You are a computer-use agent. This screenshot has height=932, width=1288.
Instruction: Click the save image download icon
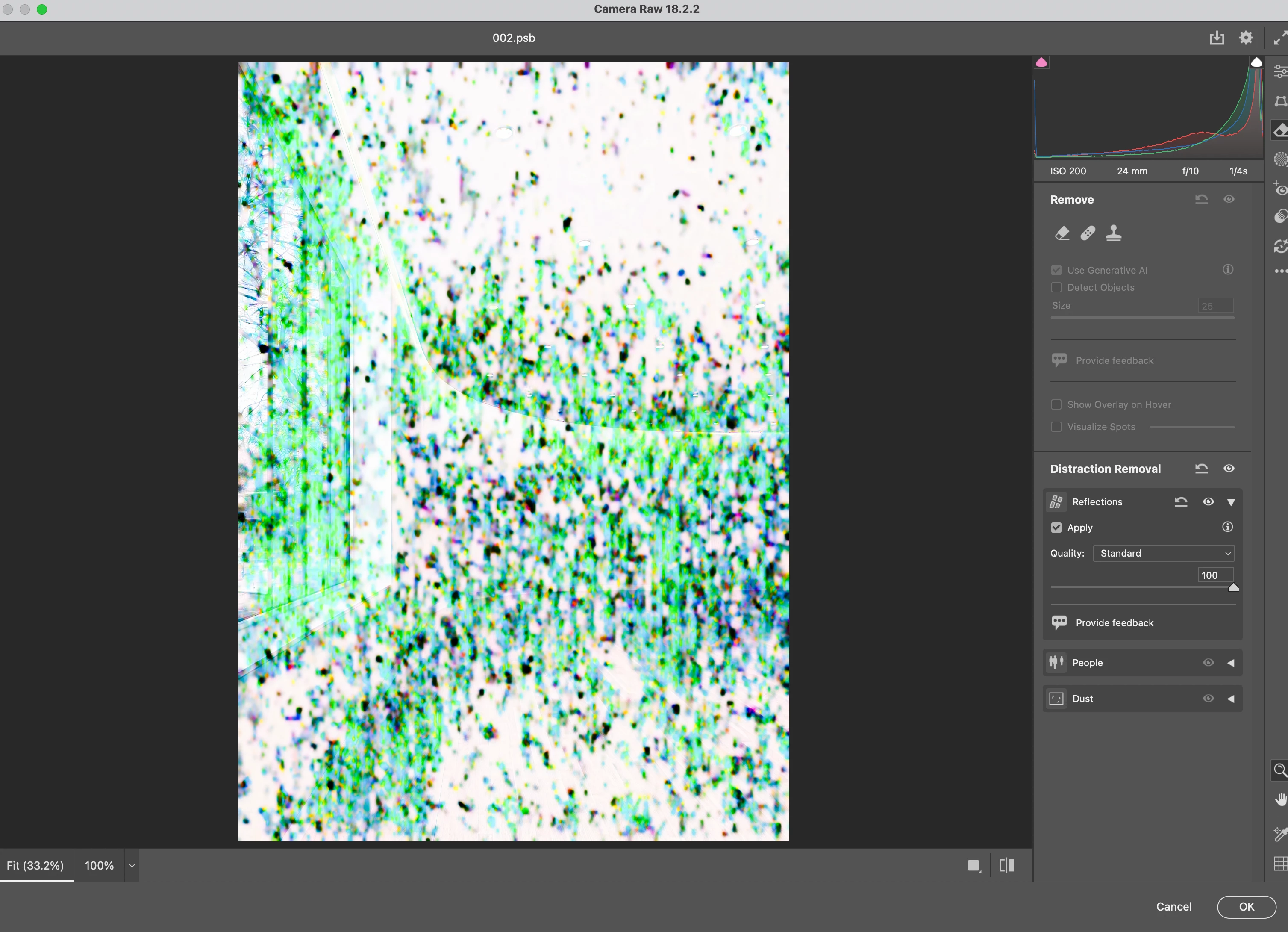[x=1217, y=38]
